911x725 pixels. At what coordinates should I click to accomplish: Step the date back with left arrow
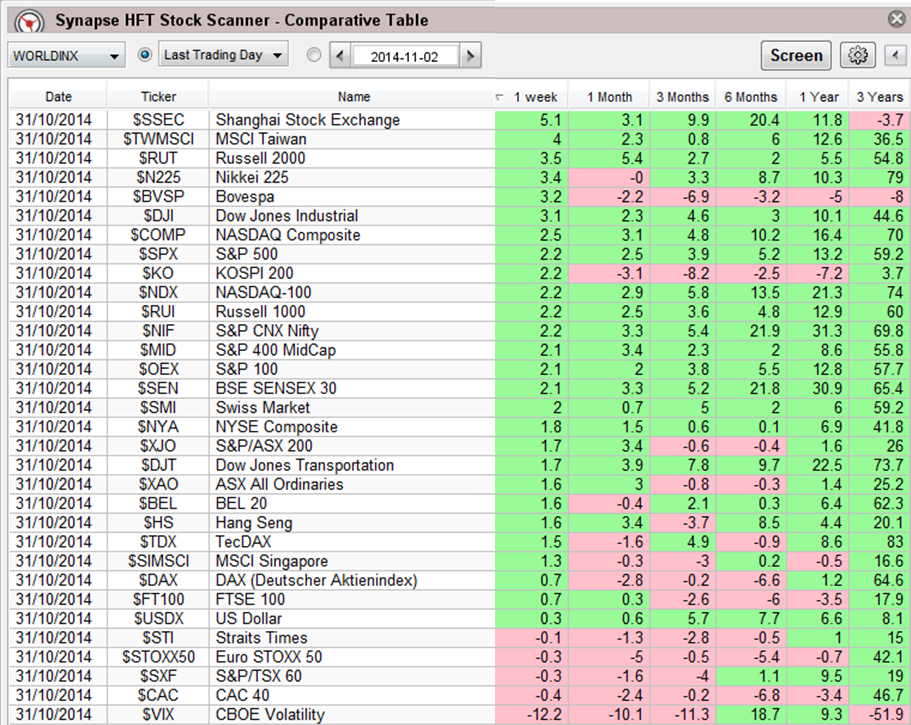(341, 56)
